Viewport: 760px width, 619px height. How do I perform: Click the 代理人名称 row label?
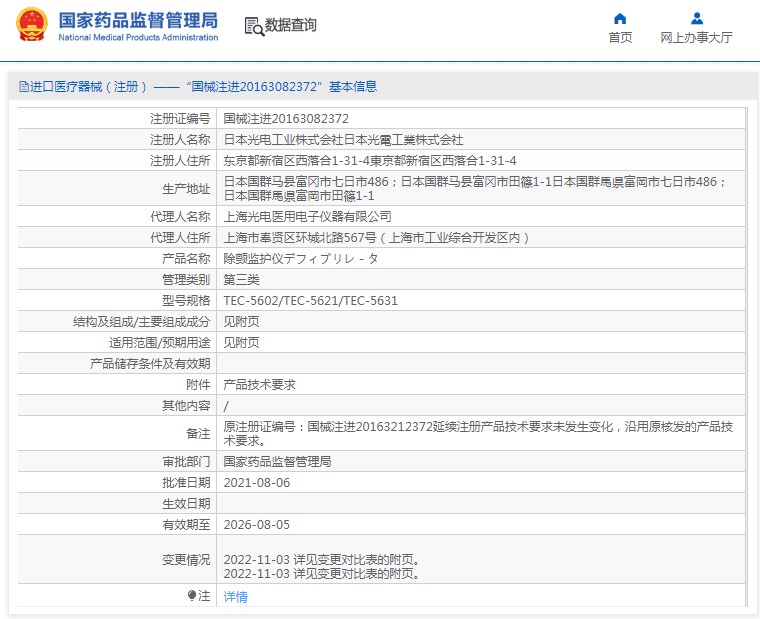coord(180,217)
